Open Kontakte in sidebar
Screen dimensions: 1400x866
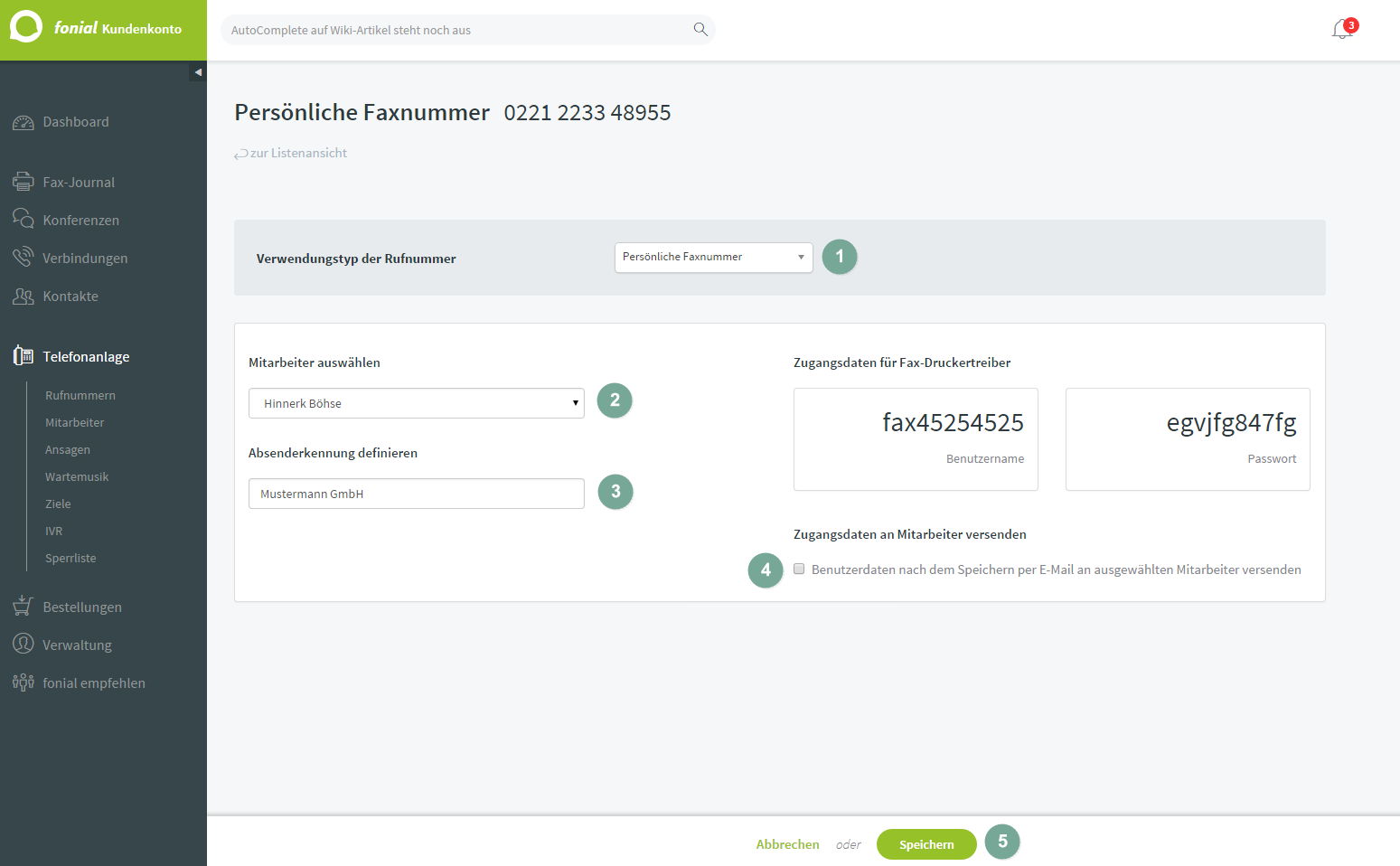[x=70, y=297]
